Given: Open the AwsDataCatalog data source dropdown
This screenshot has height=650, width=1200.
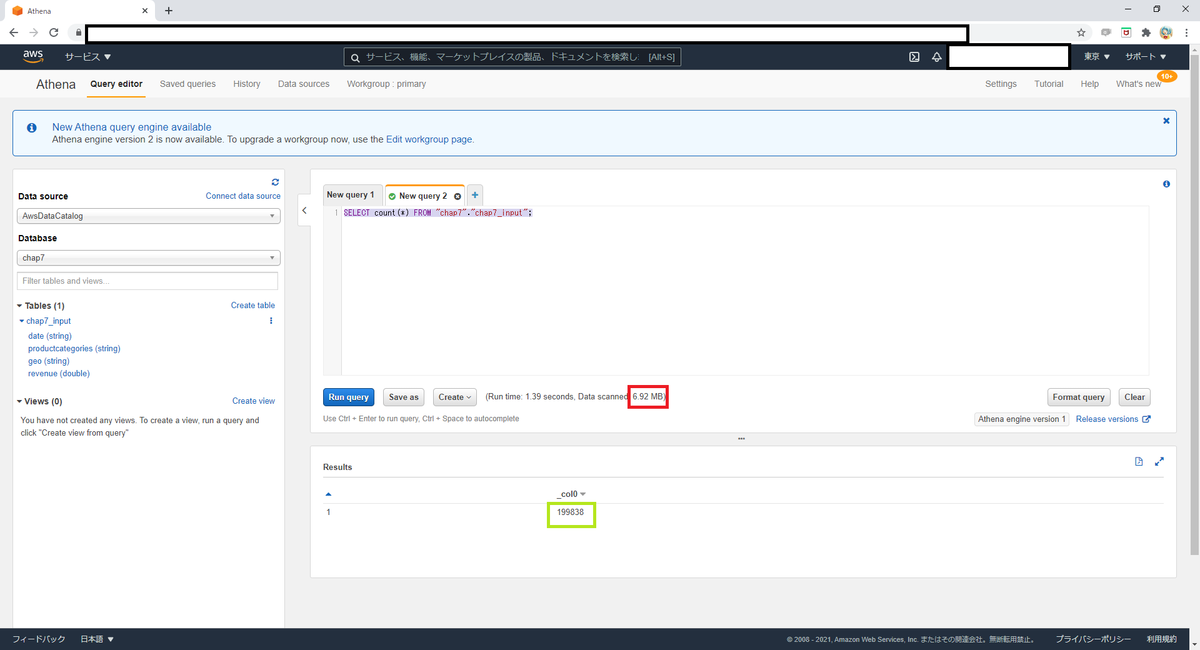Looking at the screenshot, I should click(149, 216).
